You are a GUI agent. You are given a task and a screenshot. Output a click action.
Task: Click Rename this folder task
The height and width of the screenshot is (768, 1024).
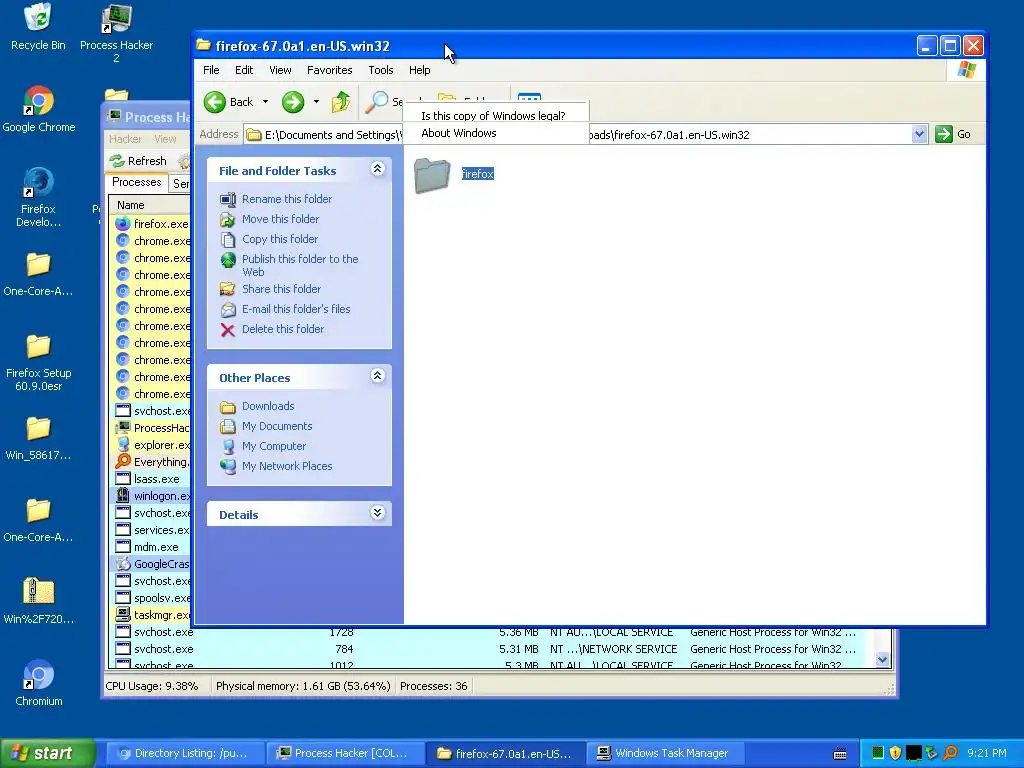287,199
